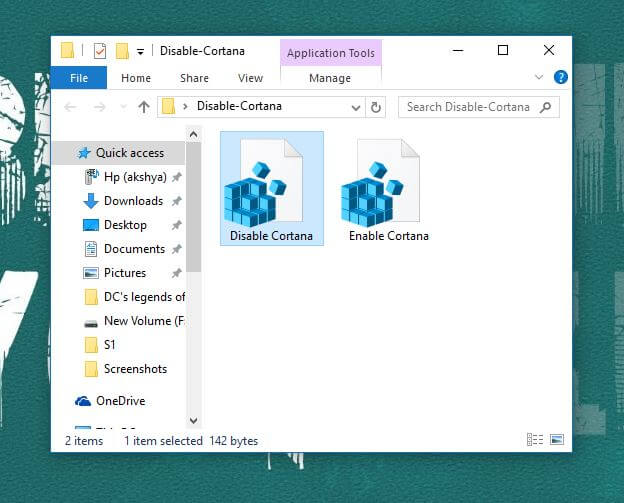
Task: Click the '2 items' status text
Action: point(84,441)
